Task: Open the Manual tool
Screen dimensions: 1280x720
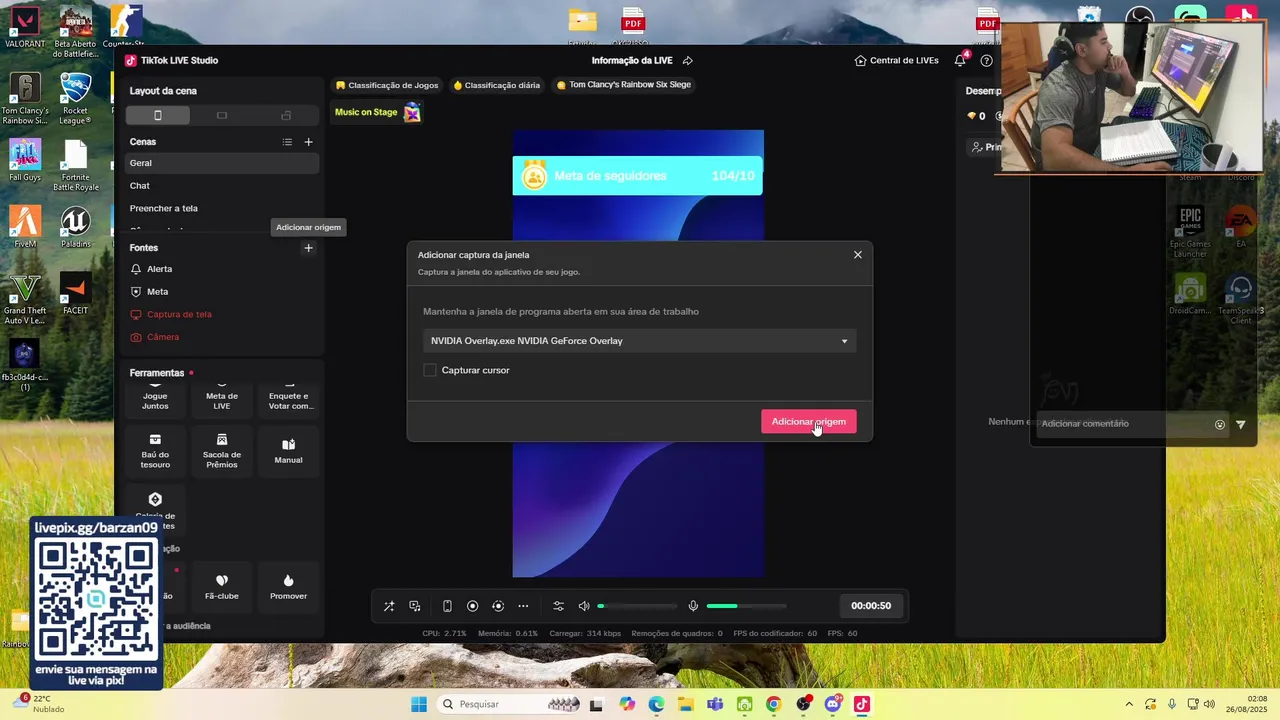Action: [x=288, y=452]
